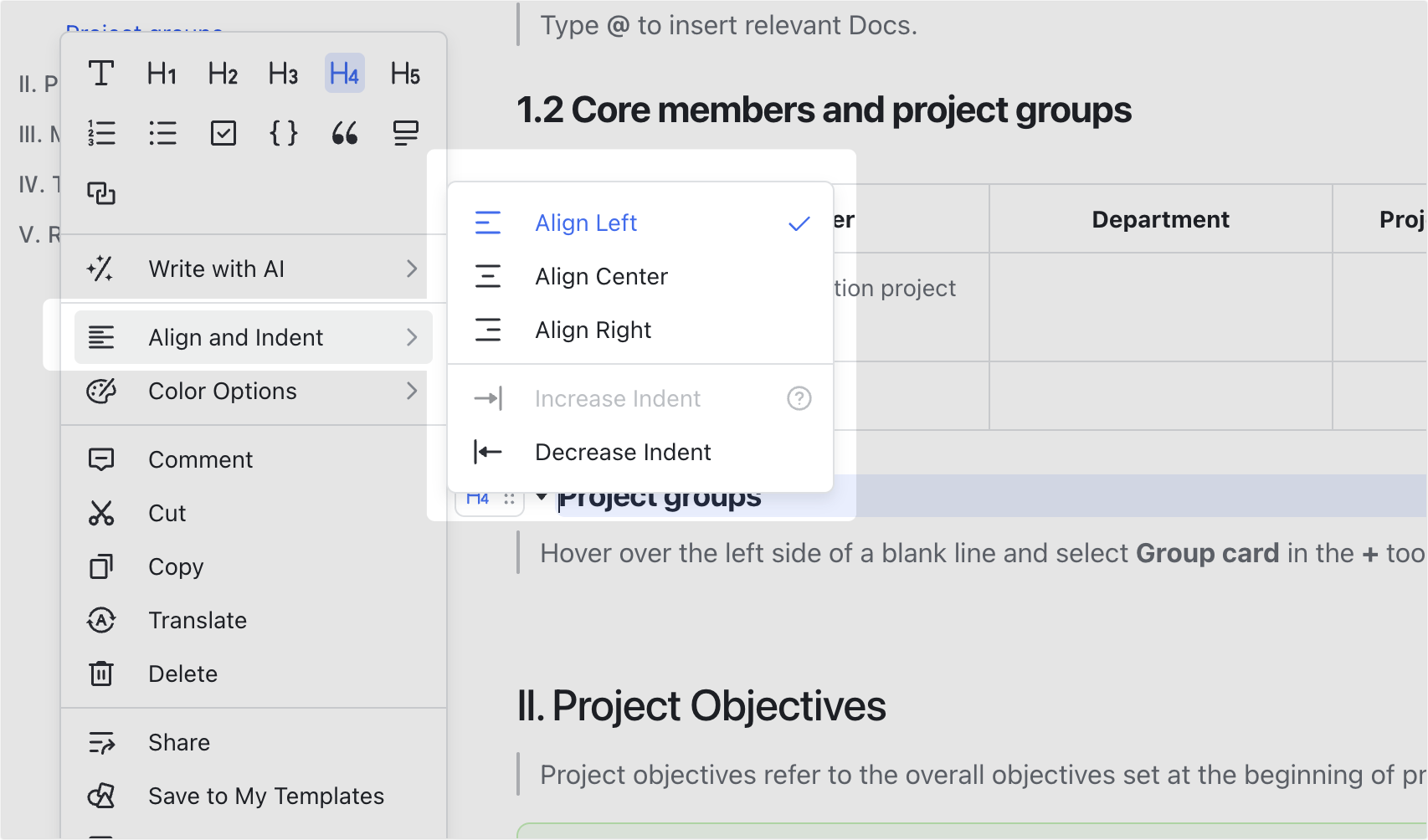Viewport: 1428px width, 840px height.
Task: Choose Delete from the menu
Action: (x=253, y=674)
